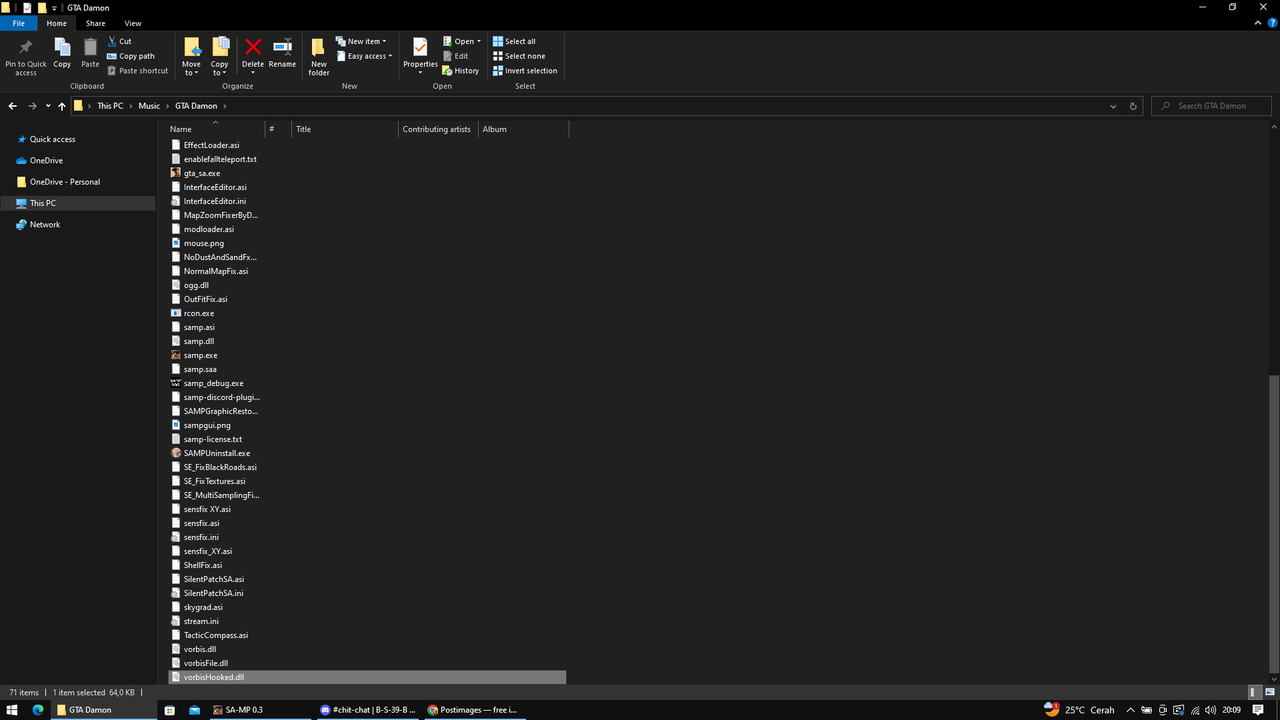Open recent locations dropdown arrow

click(47, 106)
